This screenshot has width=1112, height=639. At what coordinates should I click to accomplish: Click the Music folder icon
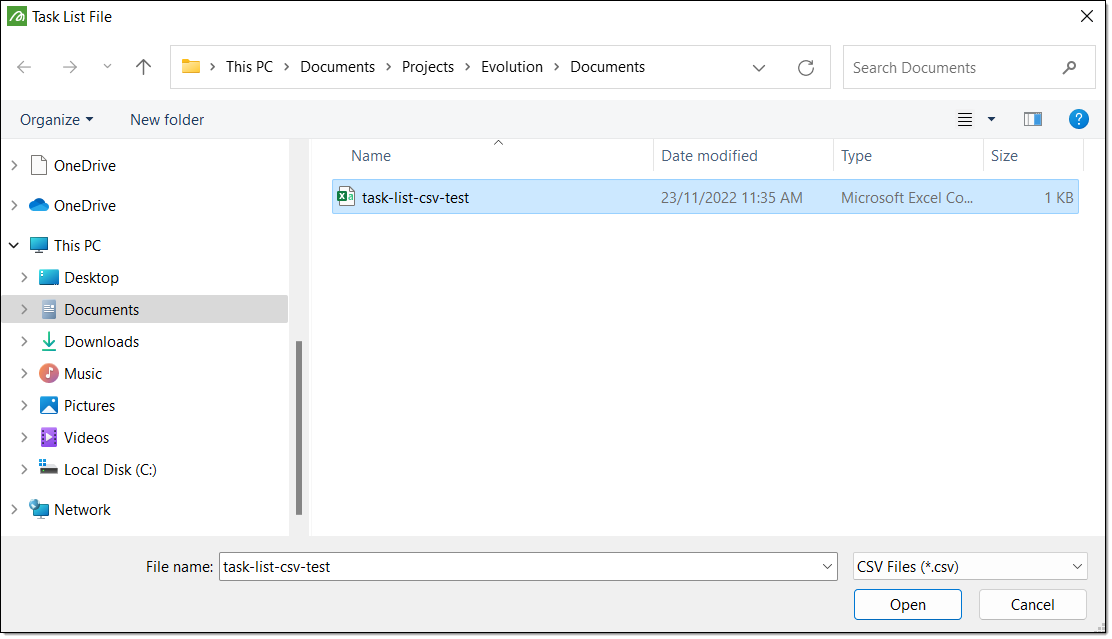(x=49, y=373)
